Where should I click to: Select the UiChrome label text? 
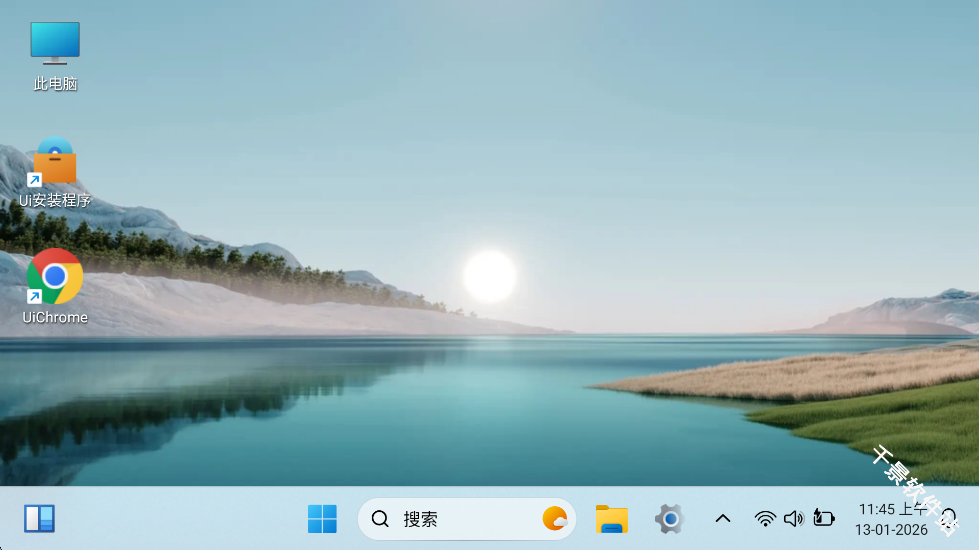tap(55, 317)
